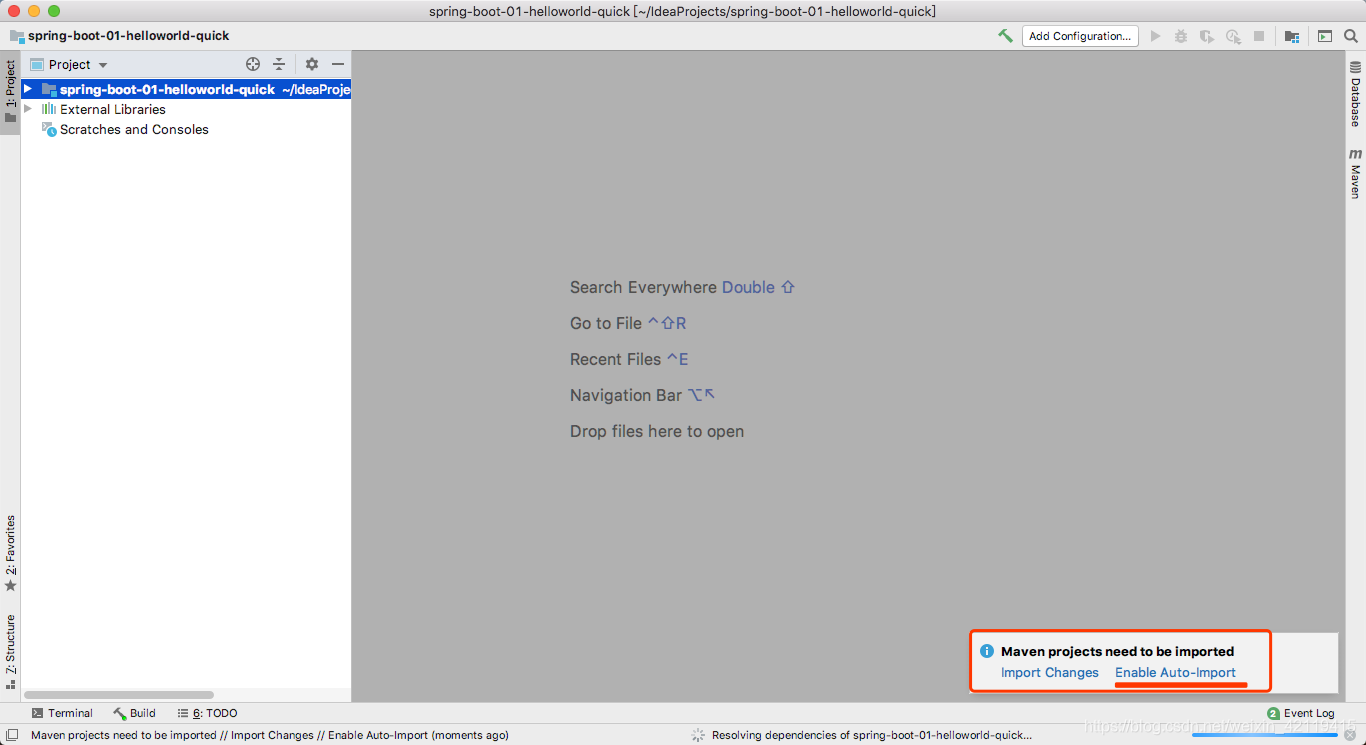
Task: Click the Add Configuration... button
Action: pos(1080,36)
